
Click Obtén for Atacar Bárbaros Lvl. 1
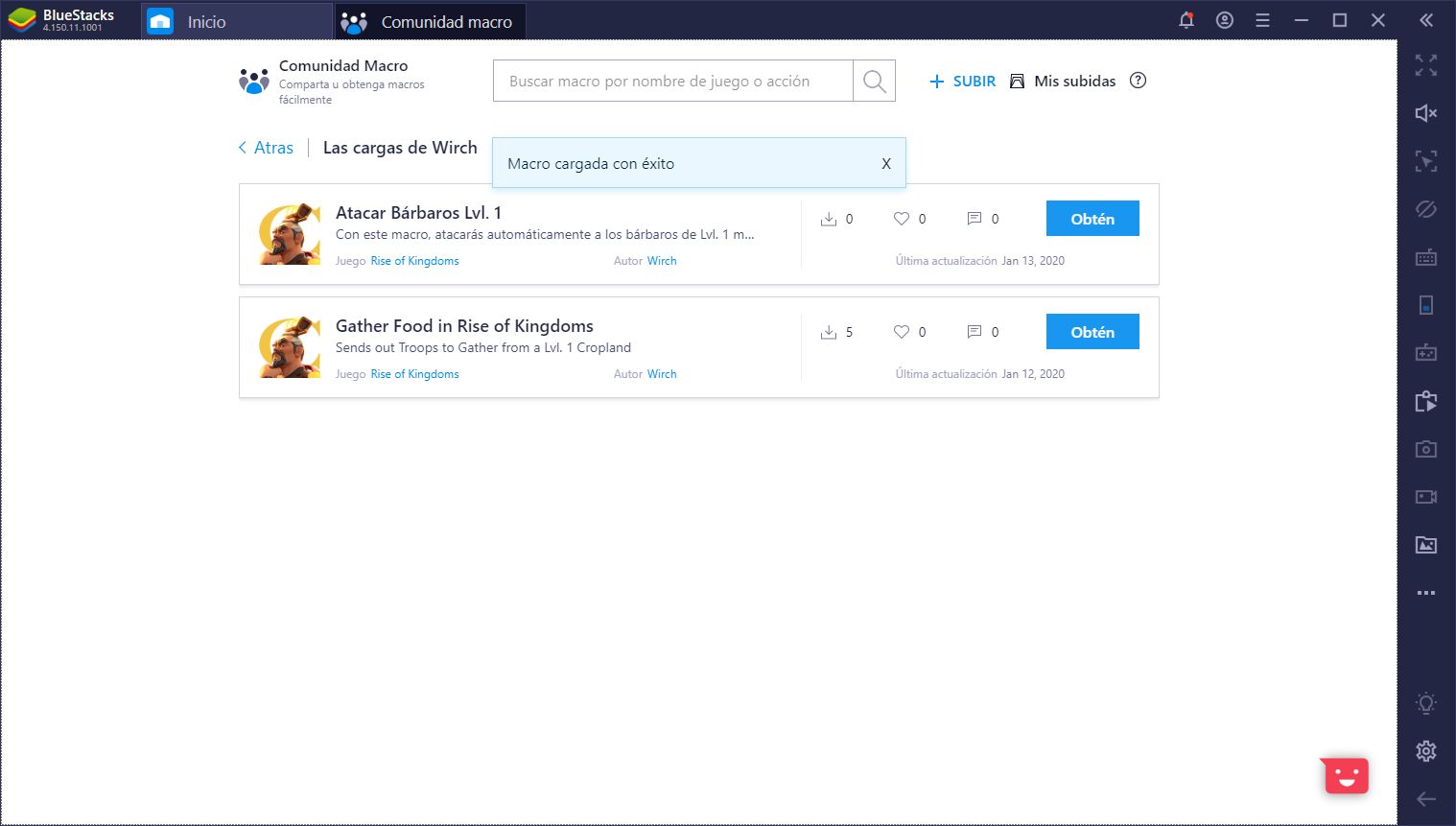[1092, 219]
